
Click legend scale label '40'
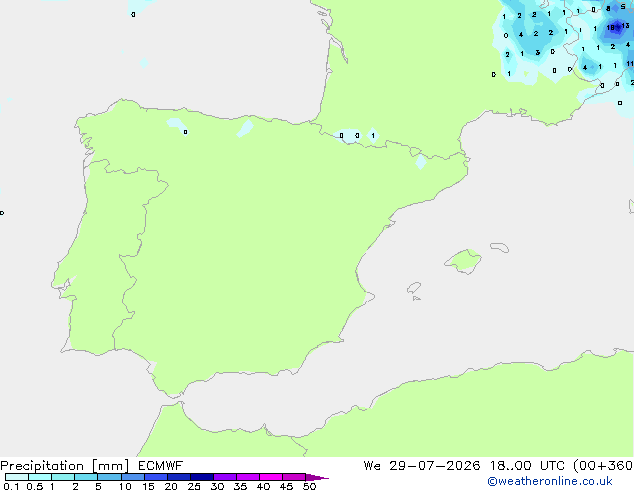coord(263,486)
